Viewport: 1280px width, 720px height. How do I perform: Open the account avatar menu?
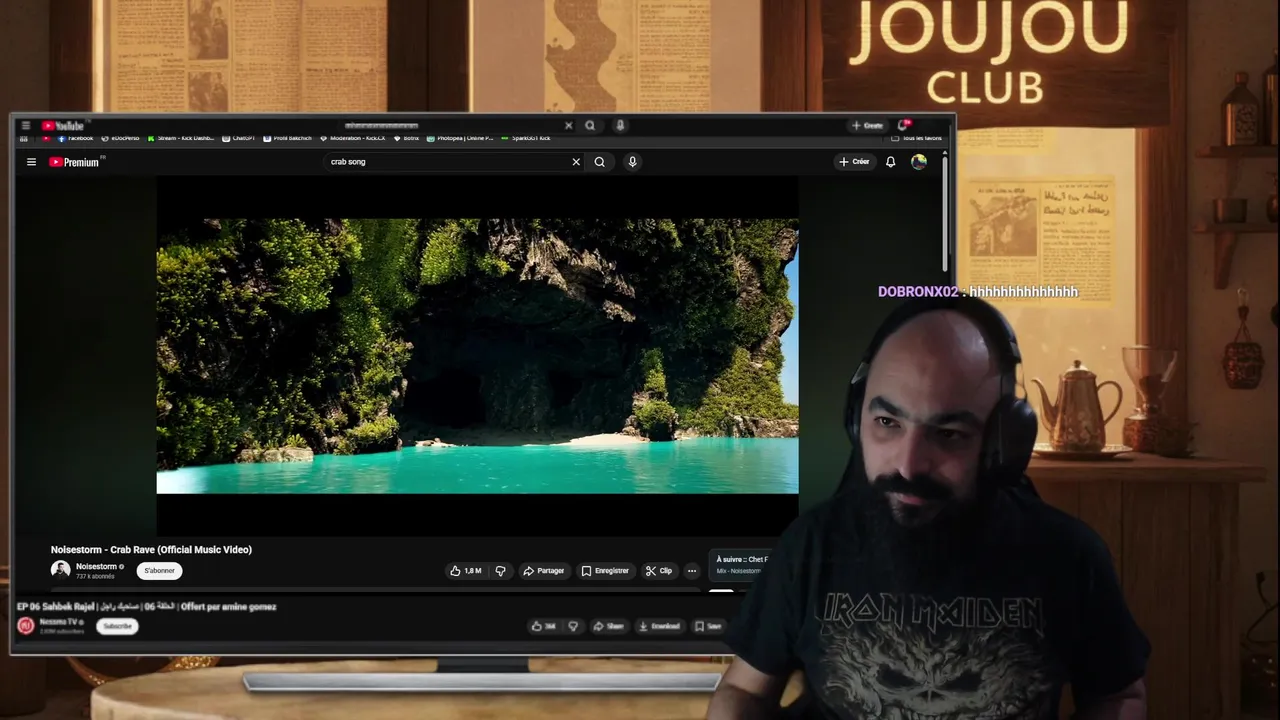(x=919, y=162)
